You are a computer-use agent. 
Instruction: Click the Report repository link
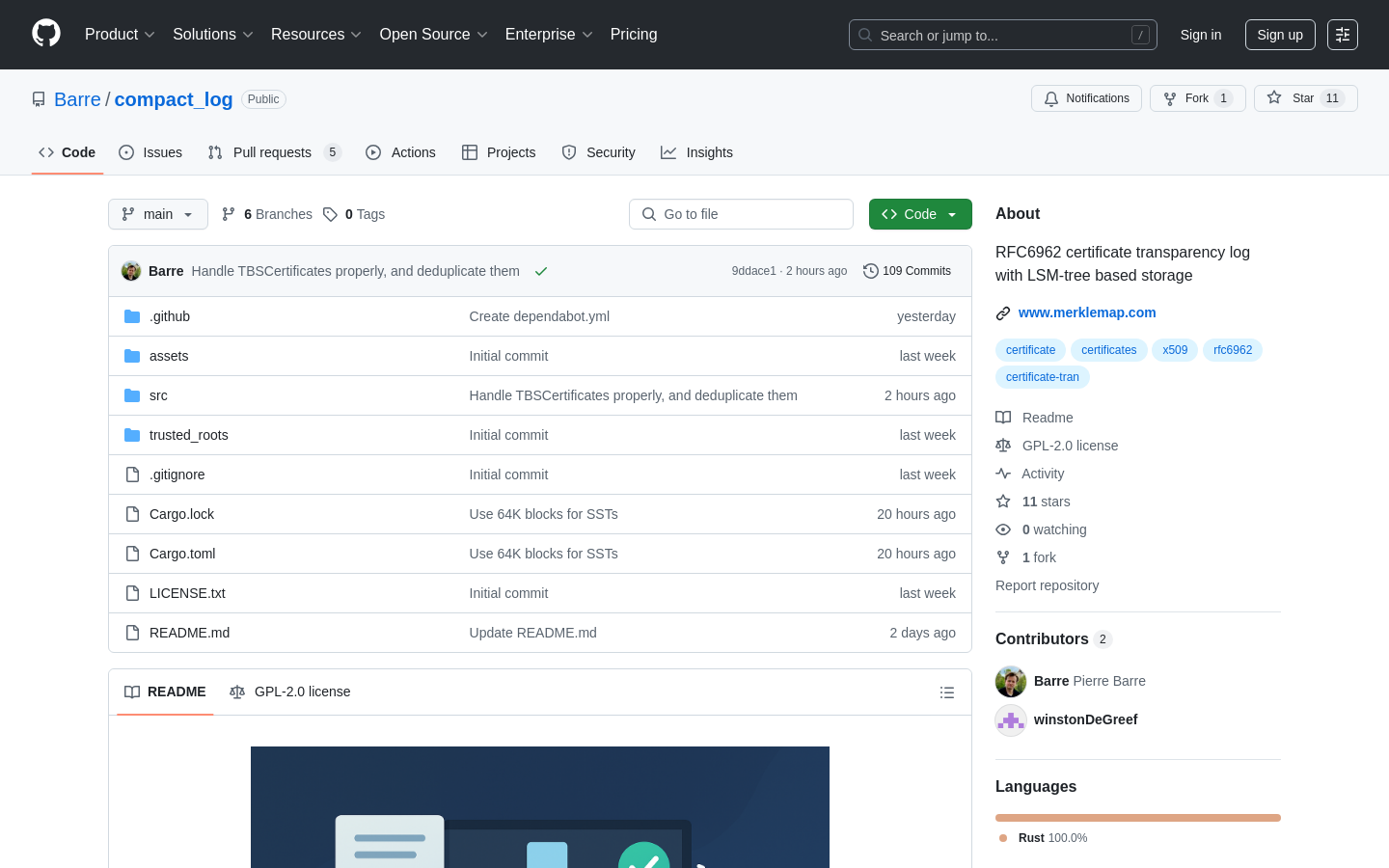coord(1047,585)
